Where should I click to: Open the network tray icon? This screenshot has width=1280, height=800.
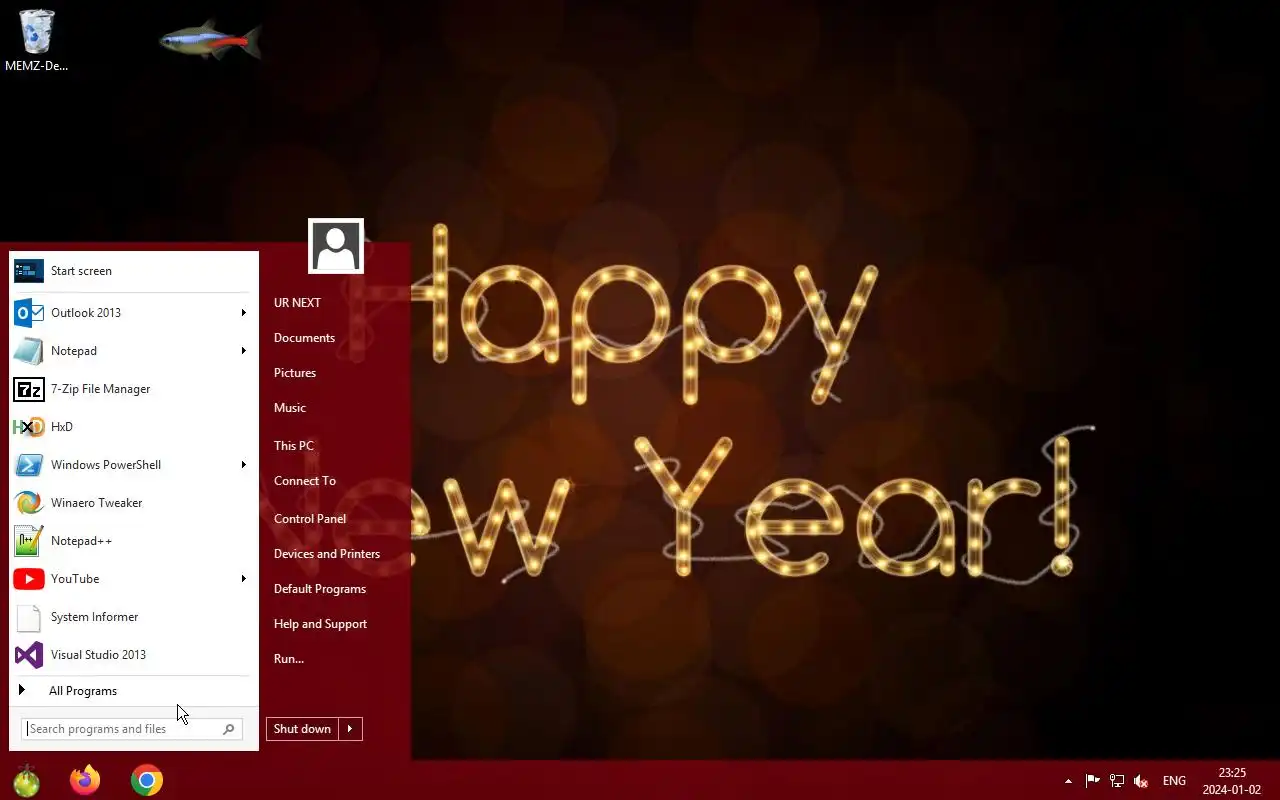[1117, 781]
